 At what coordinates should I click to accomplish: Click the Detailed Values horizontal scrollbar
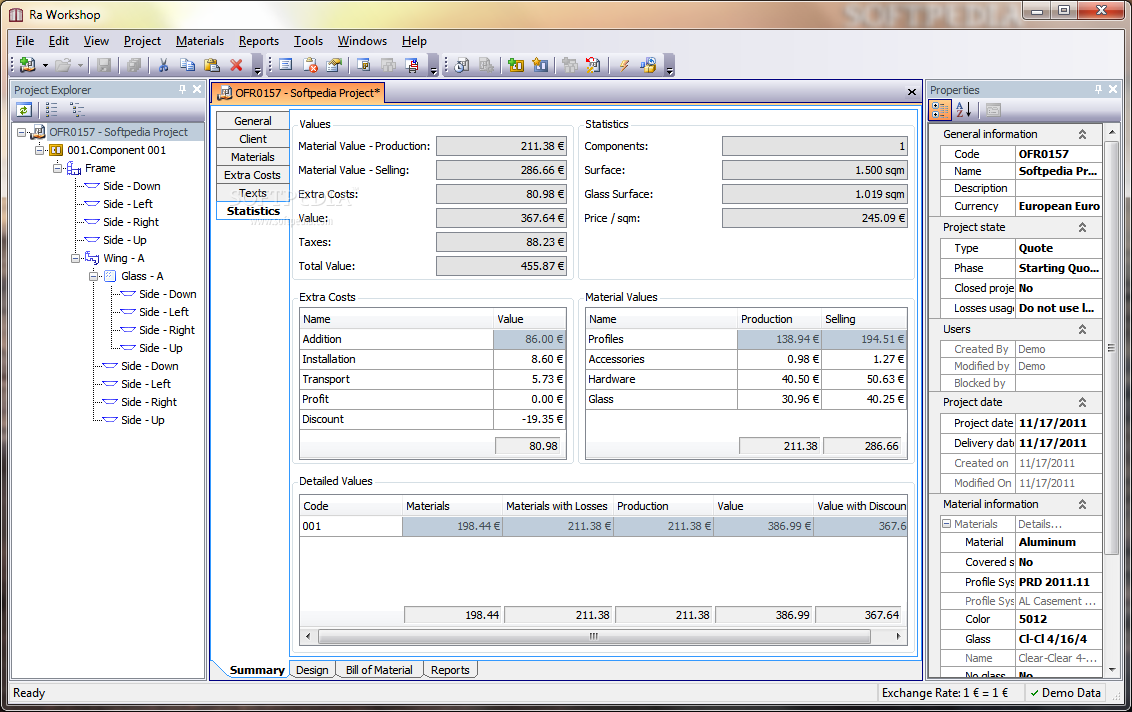[x=593, y=636]
